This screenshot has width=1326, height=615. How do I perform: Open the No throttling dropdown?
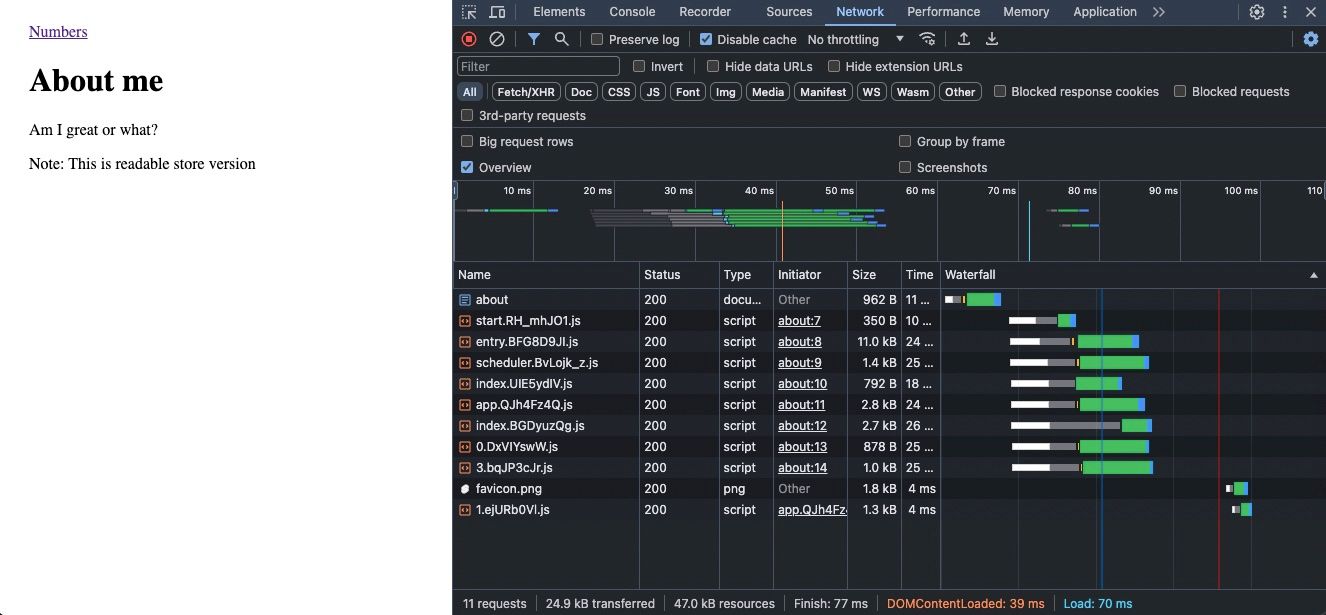855,39
